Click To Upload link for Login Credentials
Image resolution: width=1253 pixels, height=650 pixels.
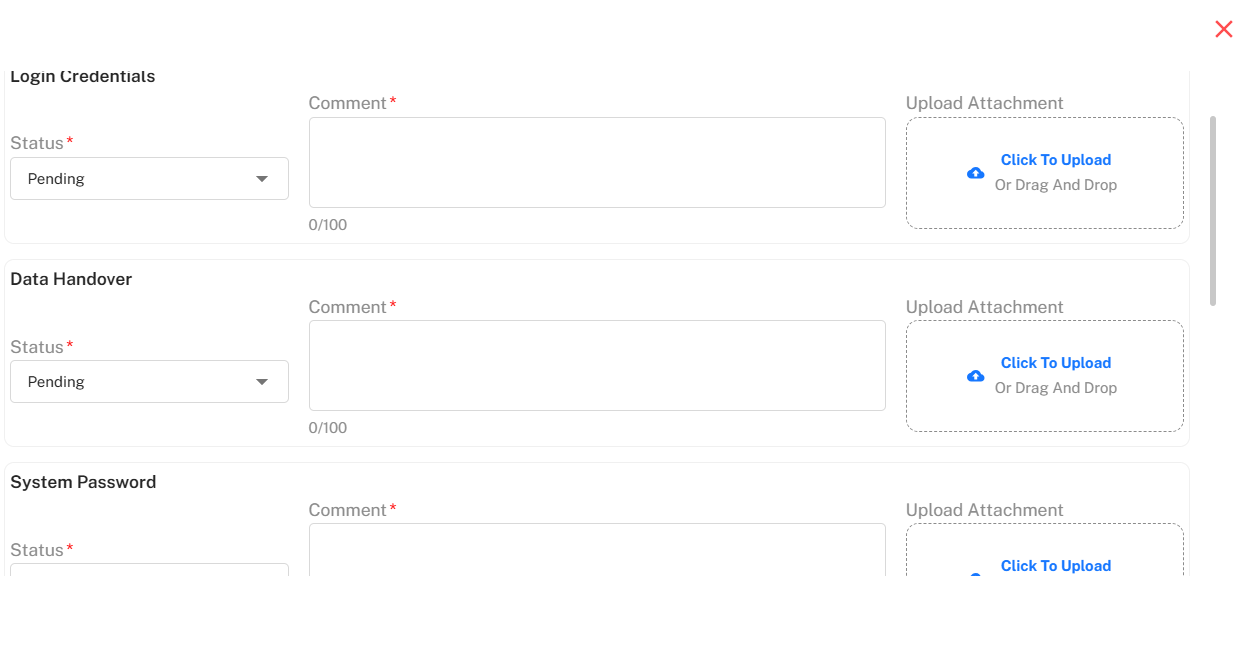[1055, 160]
